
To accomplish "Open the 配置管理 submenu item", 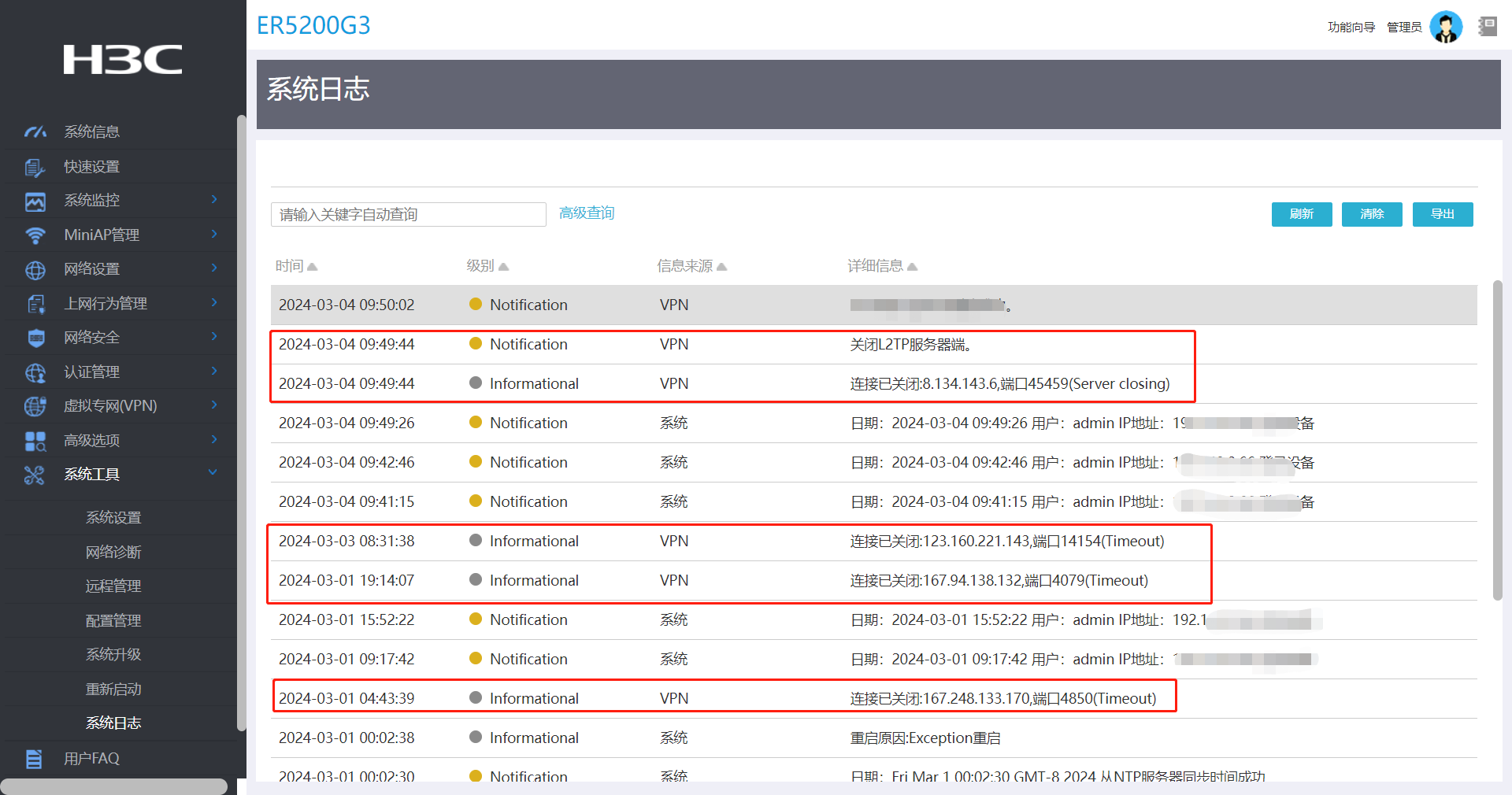I will point(113,621).
